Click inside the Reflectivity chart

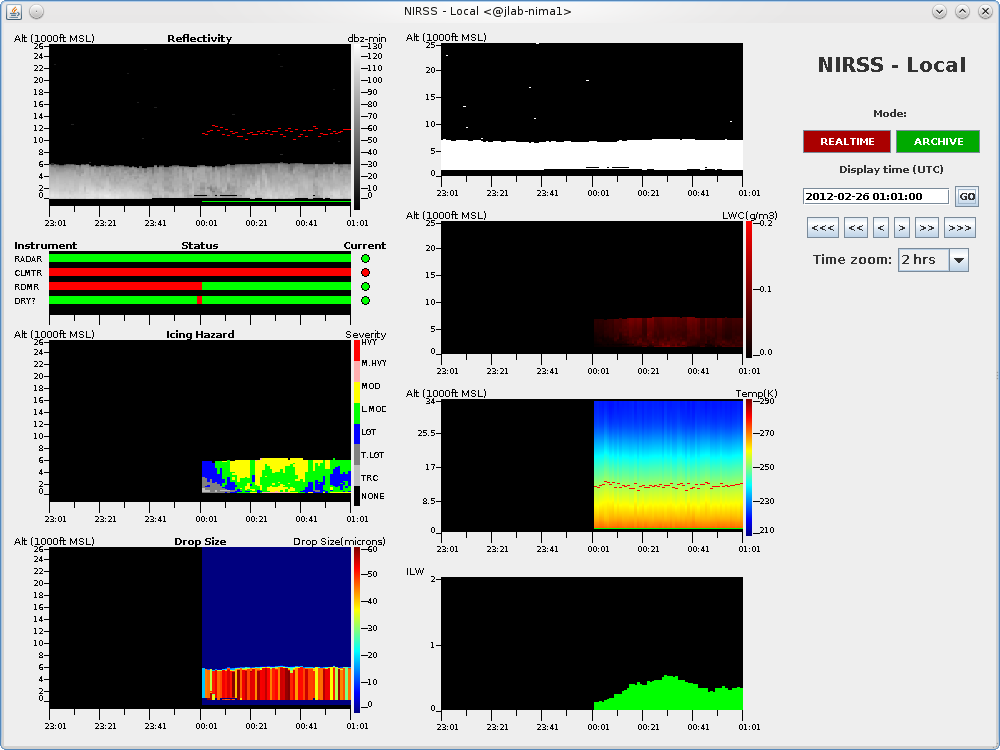(x=200, y=120)
